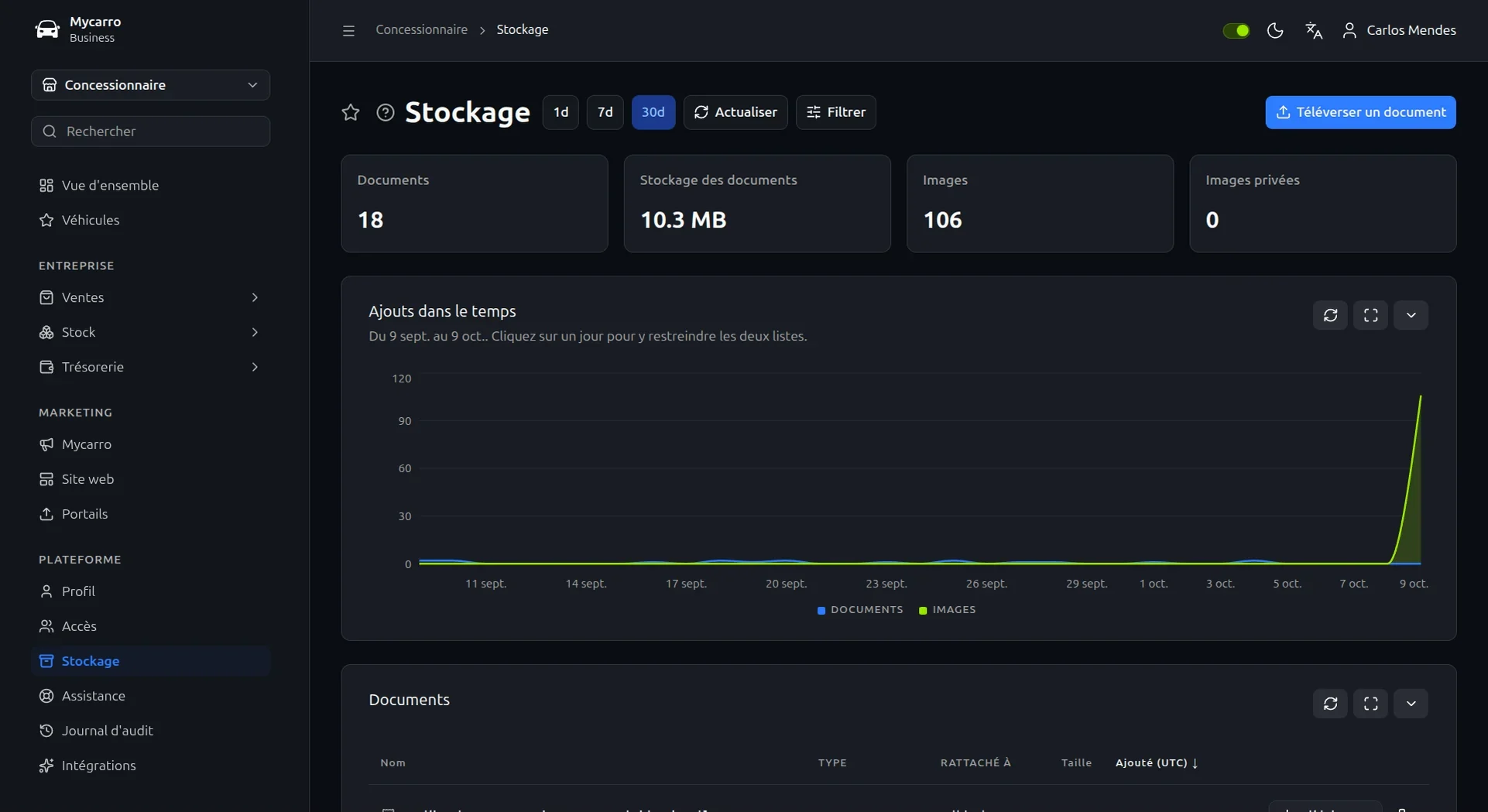The image size is (1488, 812).
Task: Expand Documents panel to fullscreen
Action: click(1370, 704)
